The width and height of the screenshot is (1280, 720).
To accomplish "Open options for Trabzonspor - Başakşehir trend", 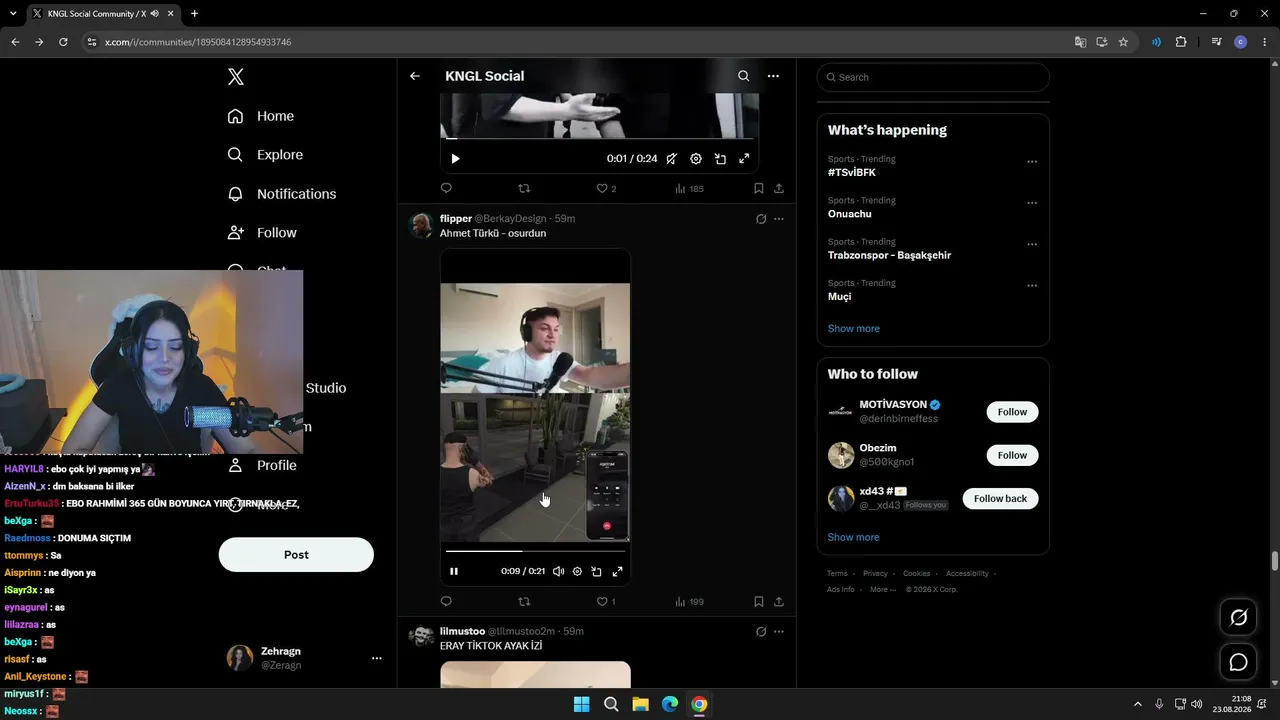I will point(1032,244).
